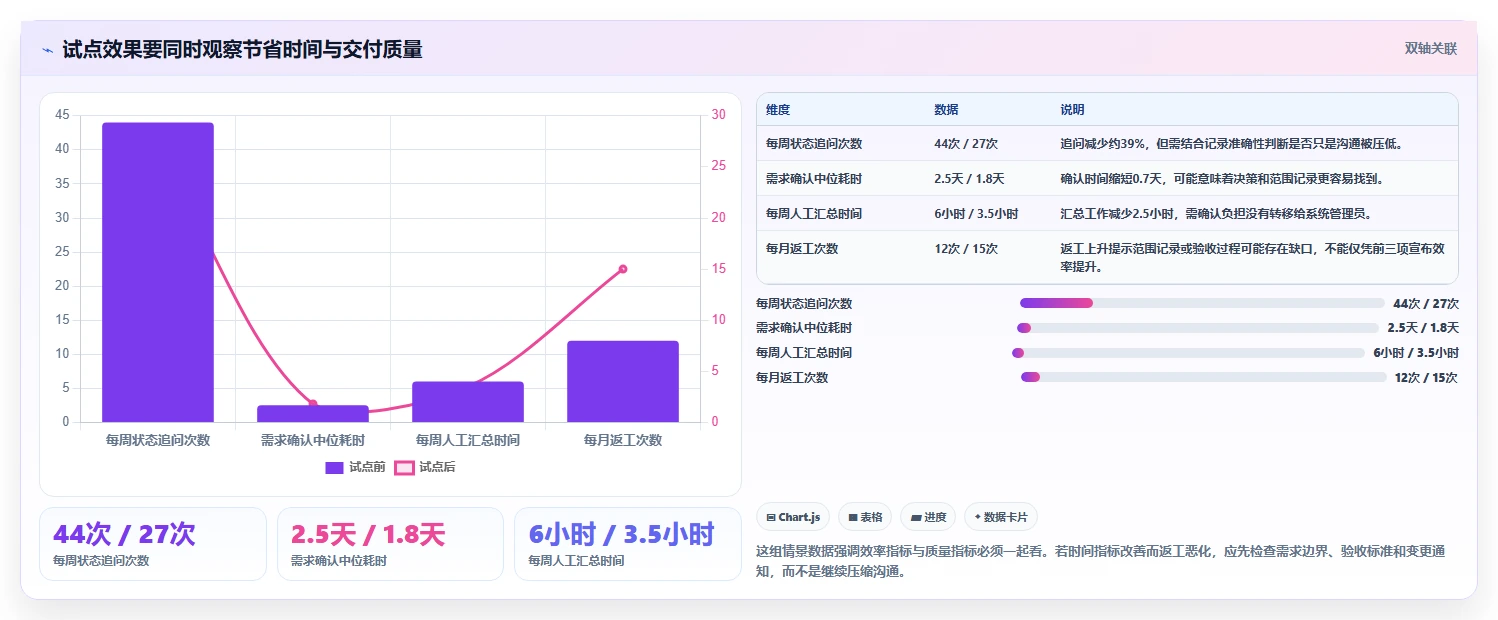Click the 需求确认中位耗时 progress bar
The image size is (1498, 620).
pos(1197,328)
